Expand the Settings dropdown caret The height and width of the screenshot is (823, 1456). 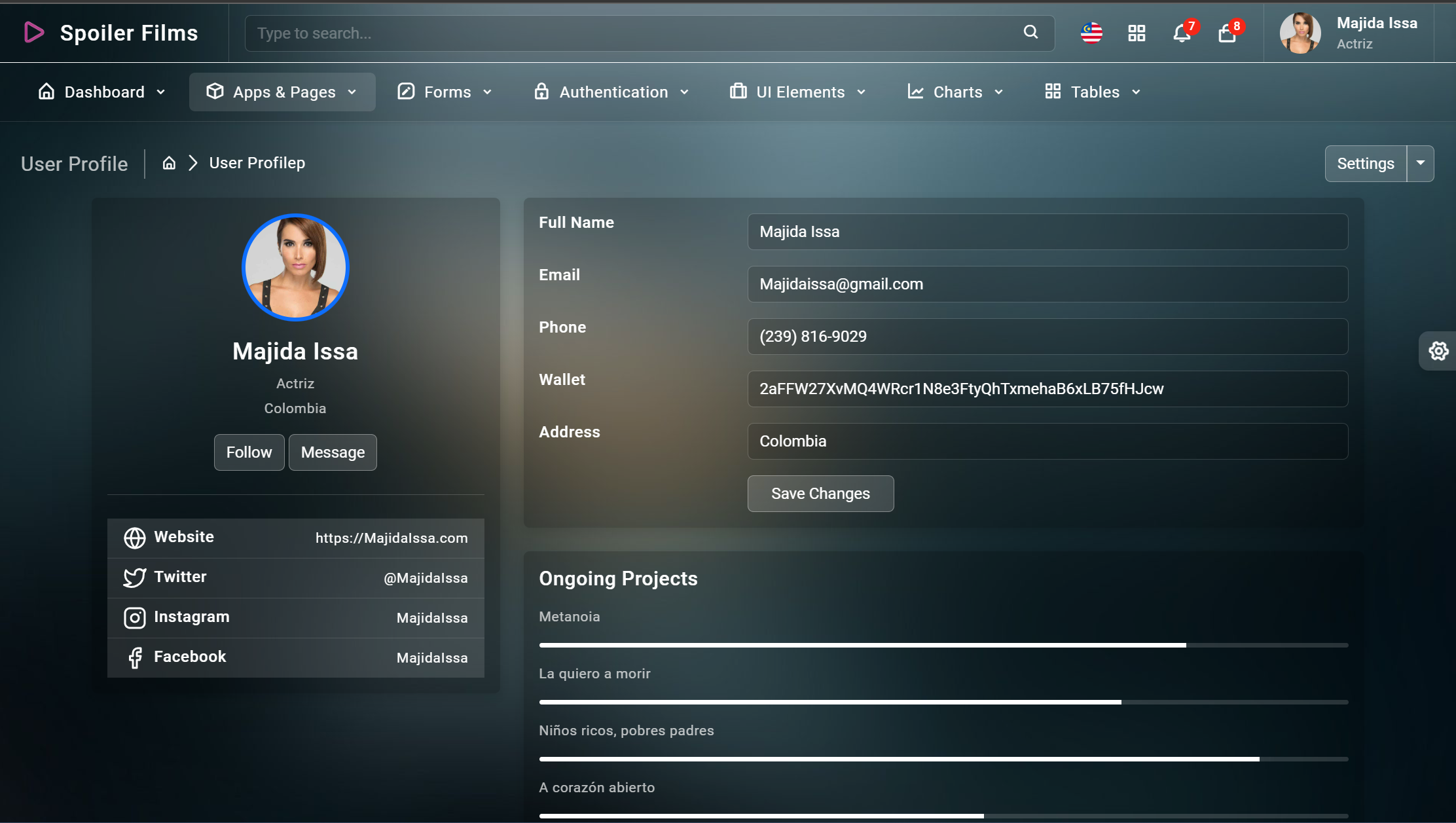tap(1420, 163)
